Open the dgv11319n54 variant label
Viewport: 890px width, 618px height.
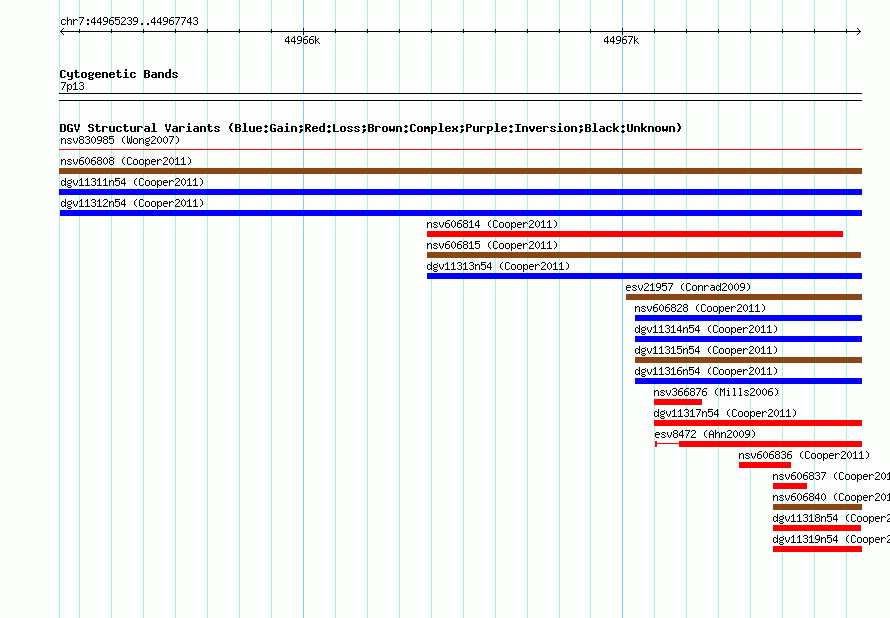coord(831,539)
